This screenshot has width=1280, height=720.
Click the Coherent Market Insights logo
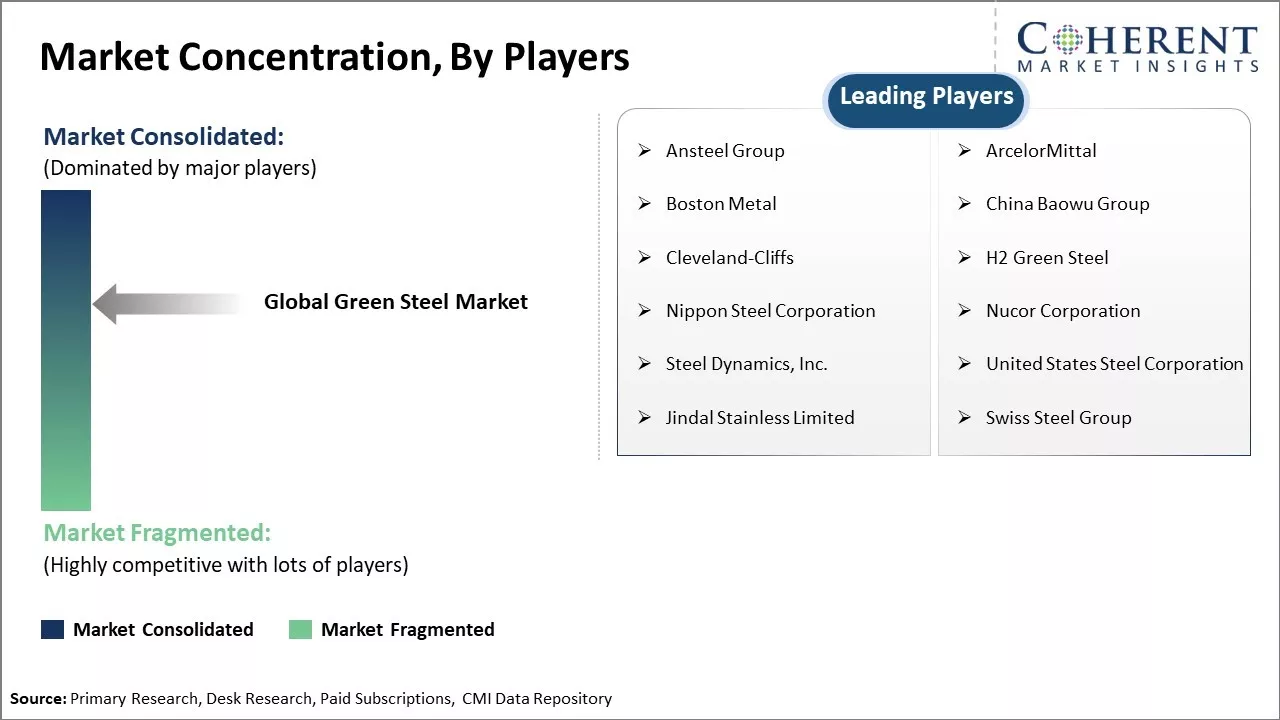pyautogui.click(x=1137, y=48)
